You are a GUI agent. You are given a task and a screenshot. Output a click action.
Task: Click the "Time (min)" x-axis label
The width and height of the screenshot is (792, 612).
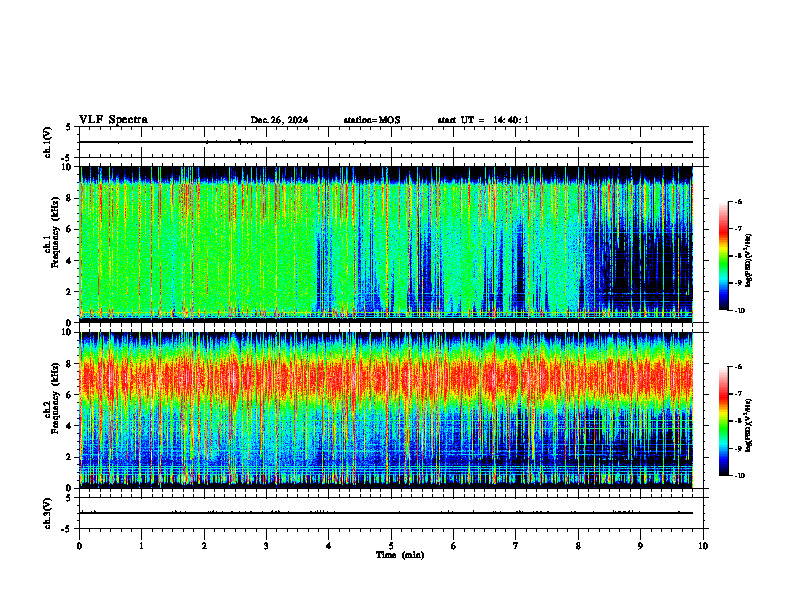[x=400, y=555]
